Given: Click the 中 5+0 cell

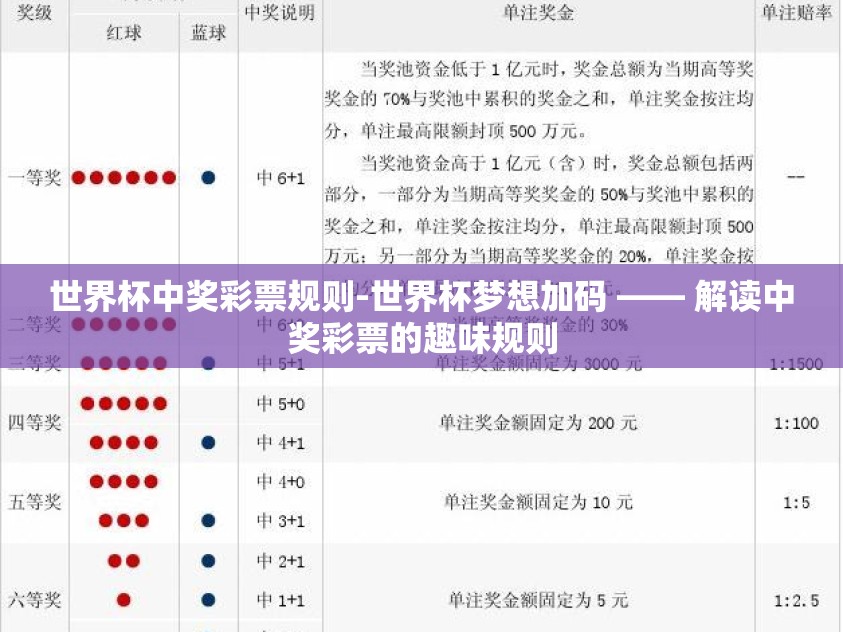Looking at the screenshot, I should pyautogui.click(x=281, y=403).
